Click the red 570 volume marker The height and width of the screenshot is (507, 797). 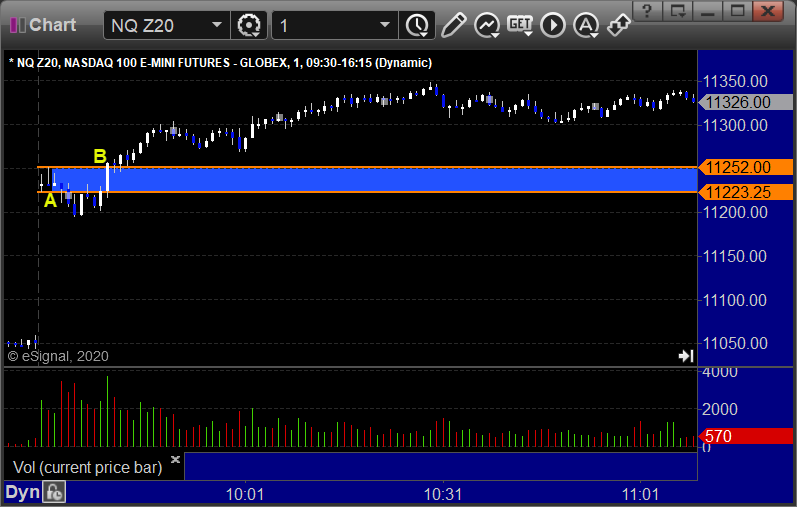[746, 436]
